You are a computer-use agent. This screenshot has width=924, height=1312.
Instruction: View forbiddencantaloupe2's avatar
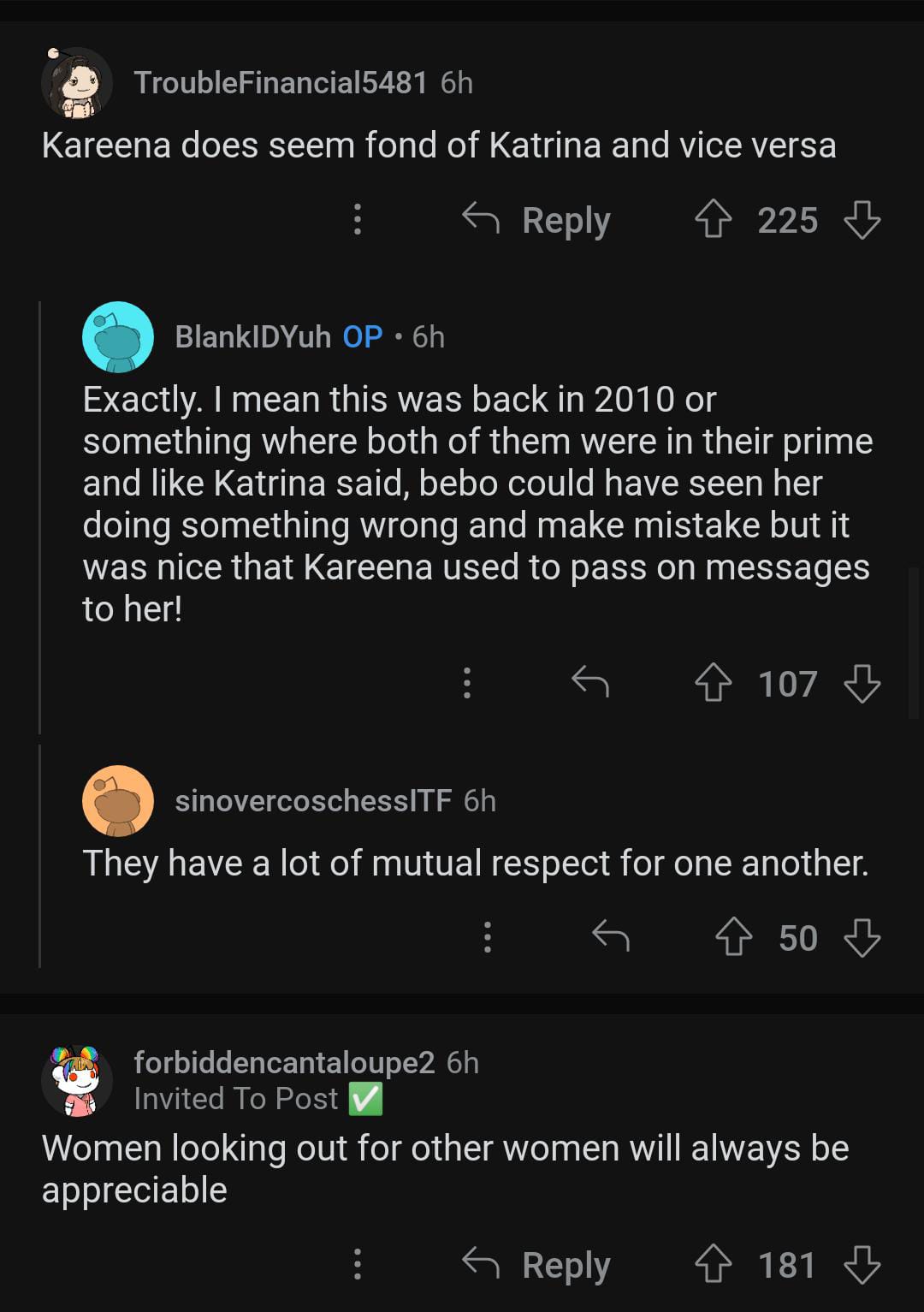coord(77,1080)
